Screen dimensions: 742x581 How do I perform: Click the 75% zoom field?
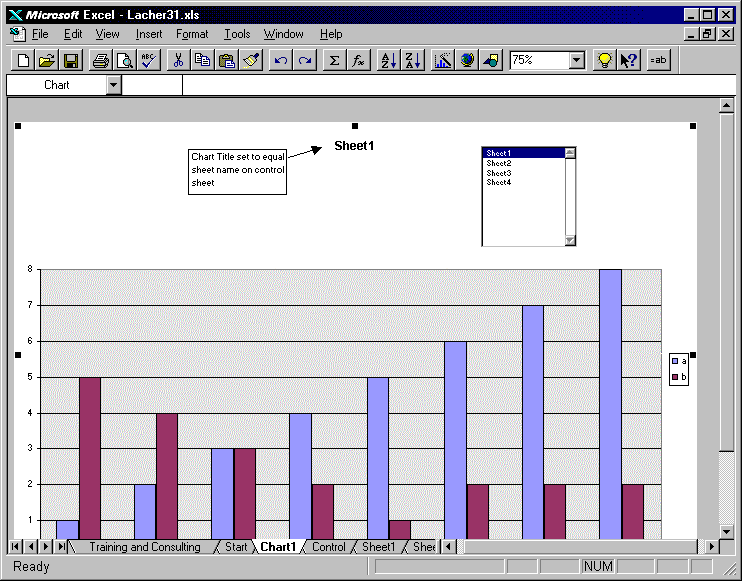tap(539, 60)
